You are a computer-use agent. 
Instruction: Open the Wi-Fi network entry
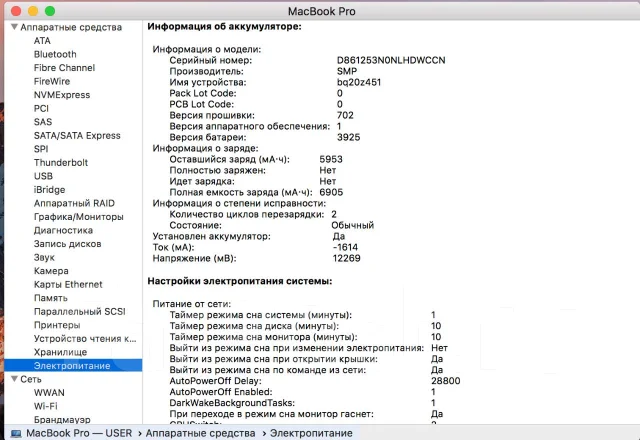pyautogui.click(x=46, y=406)
